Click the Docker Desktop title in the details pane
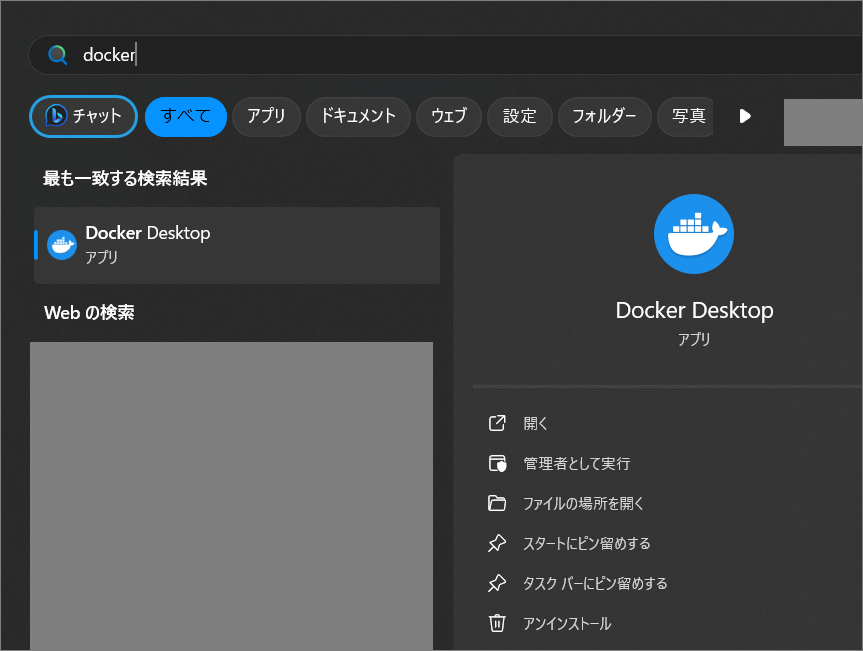 click(x=694, y=310)
